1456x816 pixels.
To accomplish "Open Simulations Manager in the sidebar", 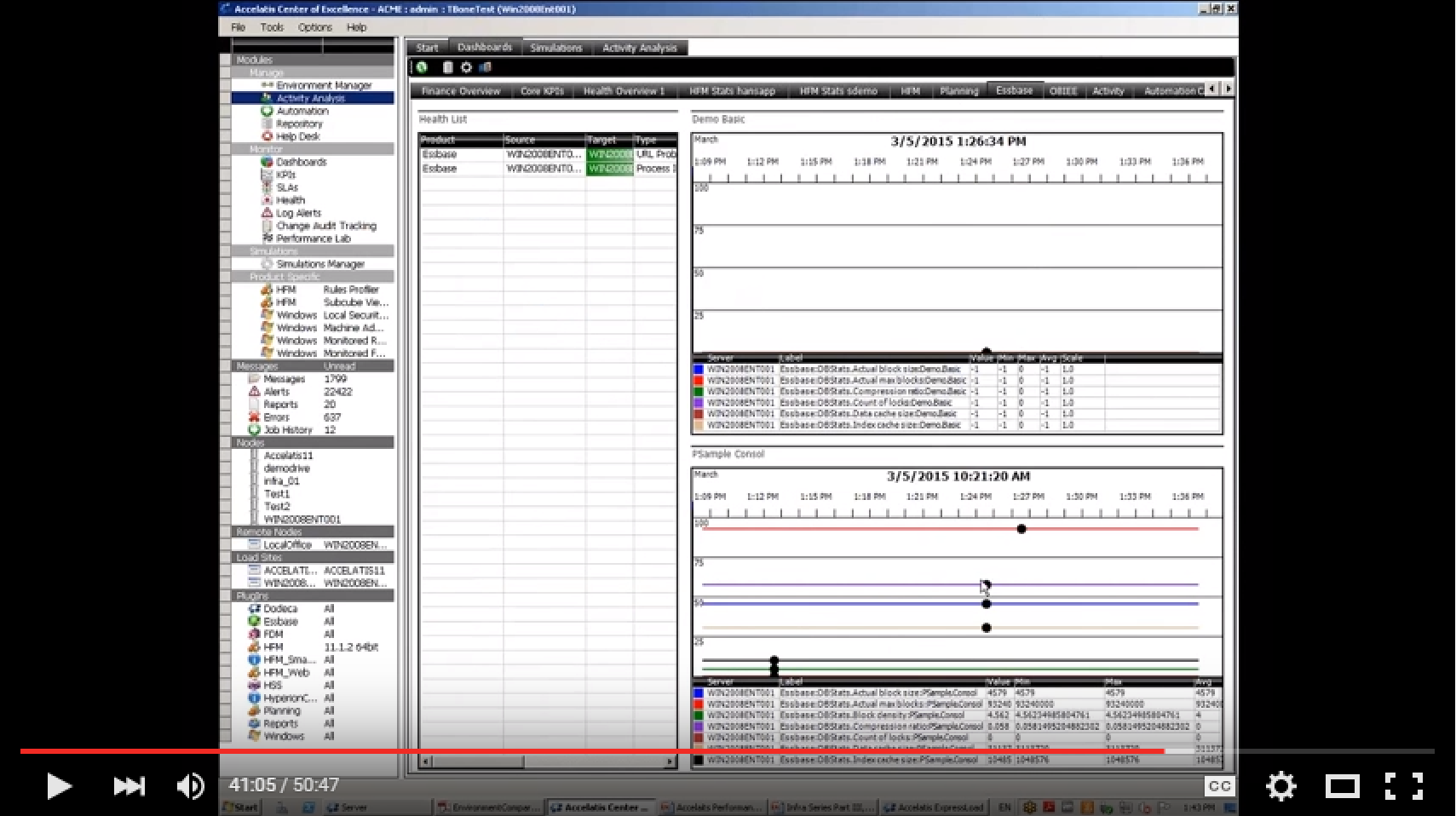I will 319,264.
